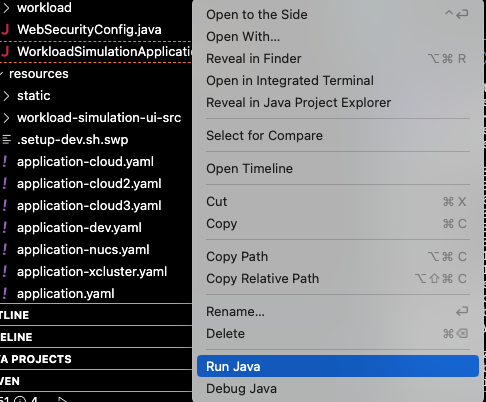The height and width of the screenshot is (402, 486).
Task: Expand the workload folder chevron
Action: point(6,8)
